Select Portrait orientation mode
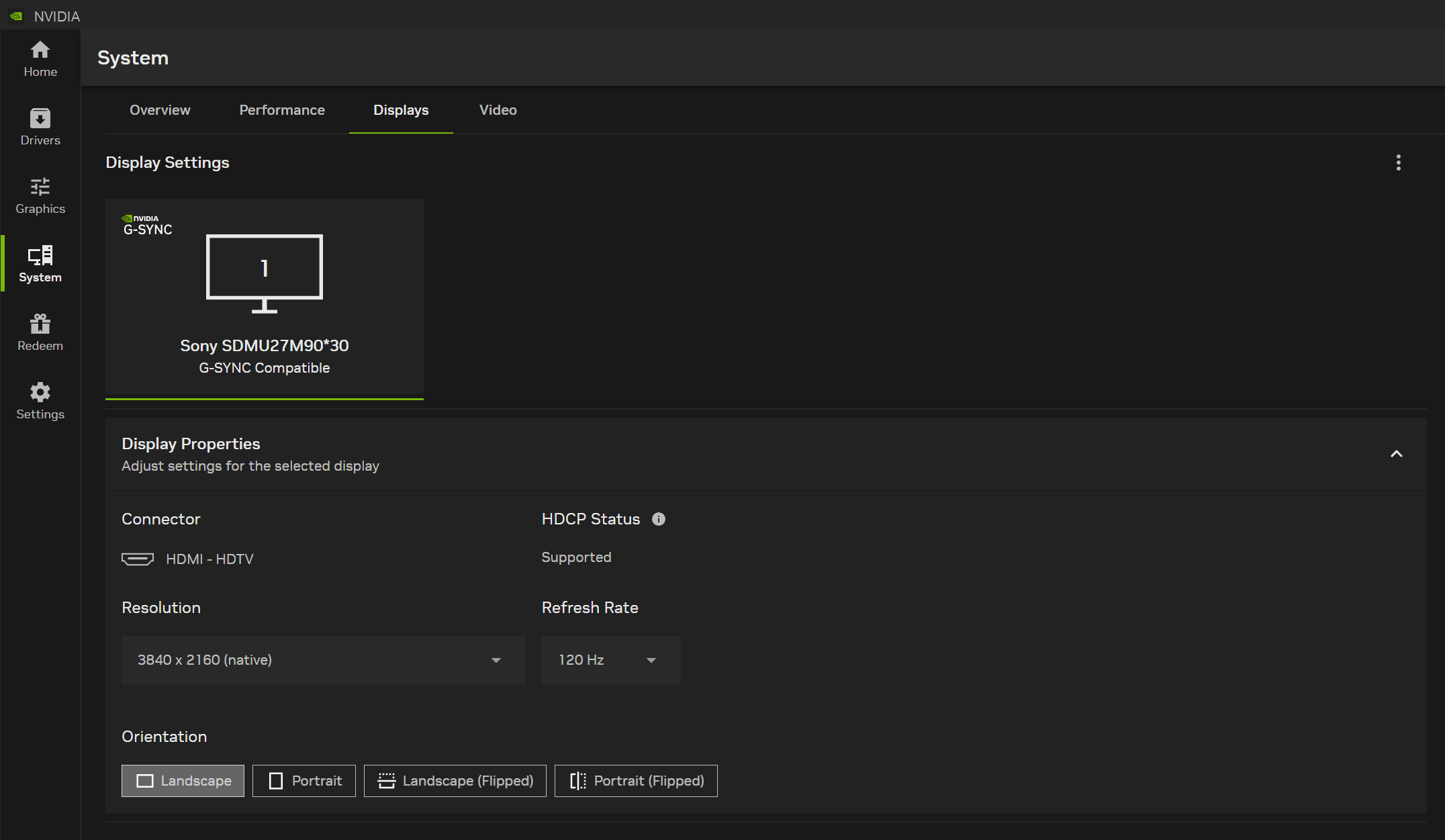This screenshot has width=1445, height=840. coord(303,781)
